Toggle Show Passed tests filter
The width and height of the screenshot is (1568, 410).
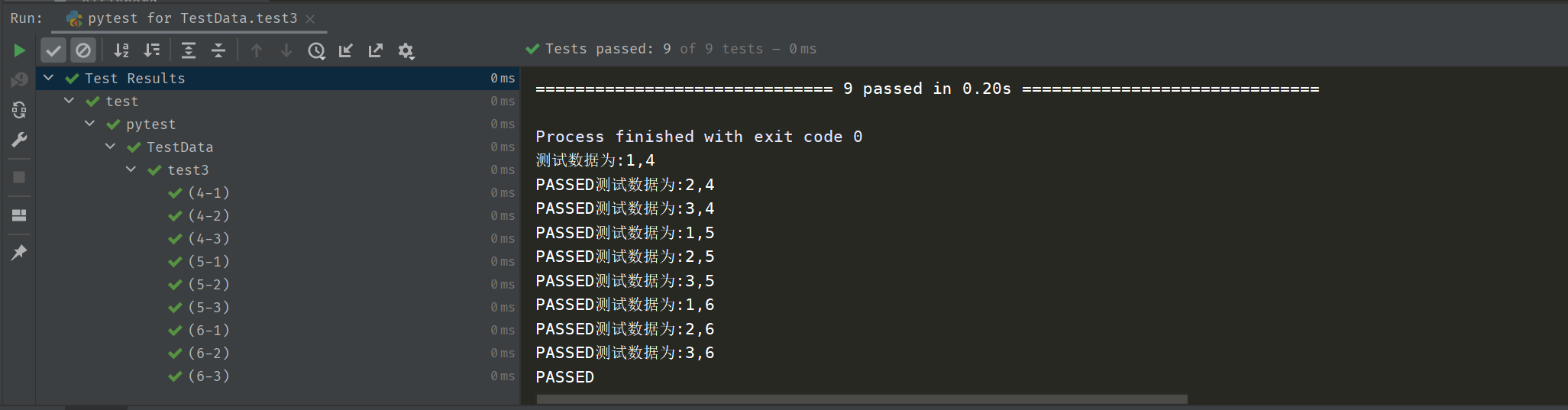[53, 50]
